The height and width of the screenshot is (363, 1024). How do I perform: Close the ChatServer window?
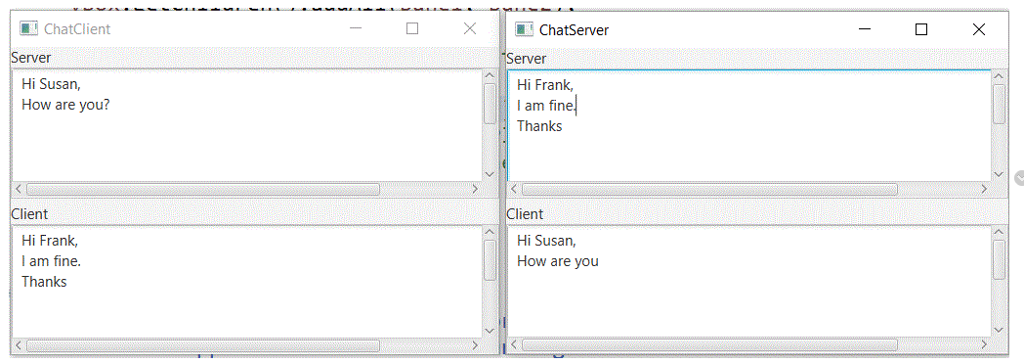click(978, 29)
